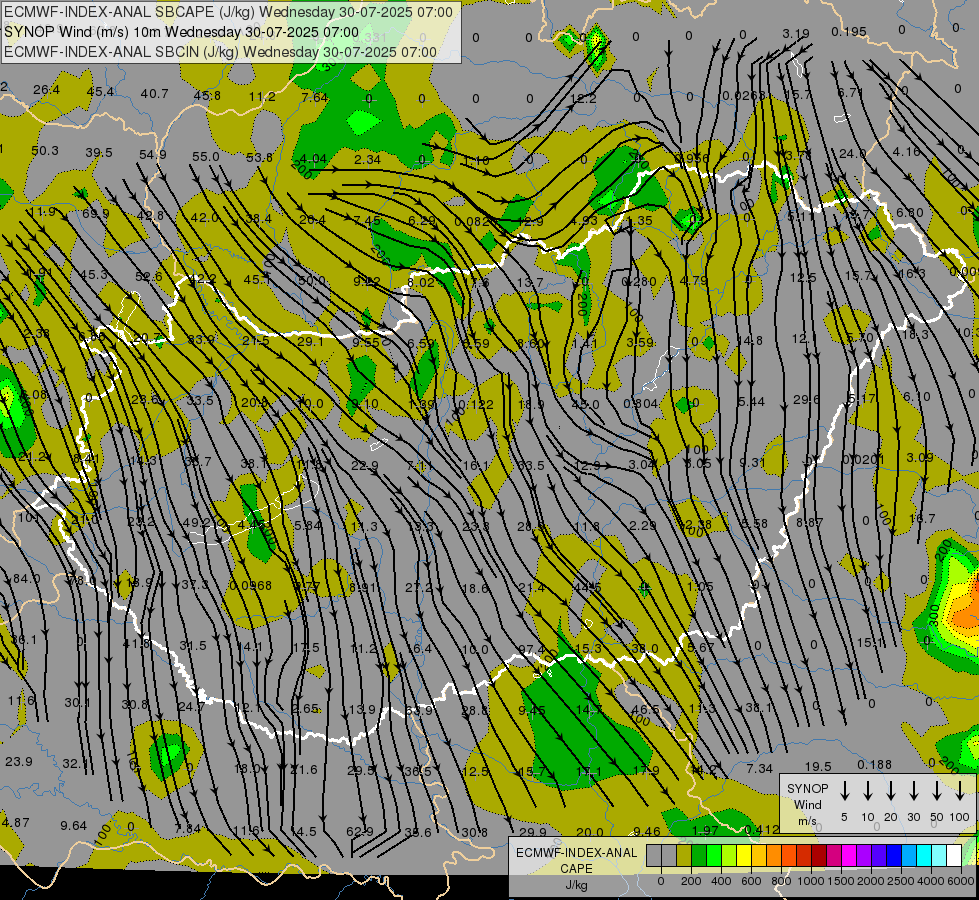Screen dimensions: 979x900
Task: Click the 69.9 grid value on map
Action: point(96,213)
